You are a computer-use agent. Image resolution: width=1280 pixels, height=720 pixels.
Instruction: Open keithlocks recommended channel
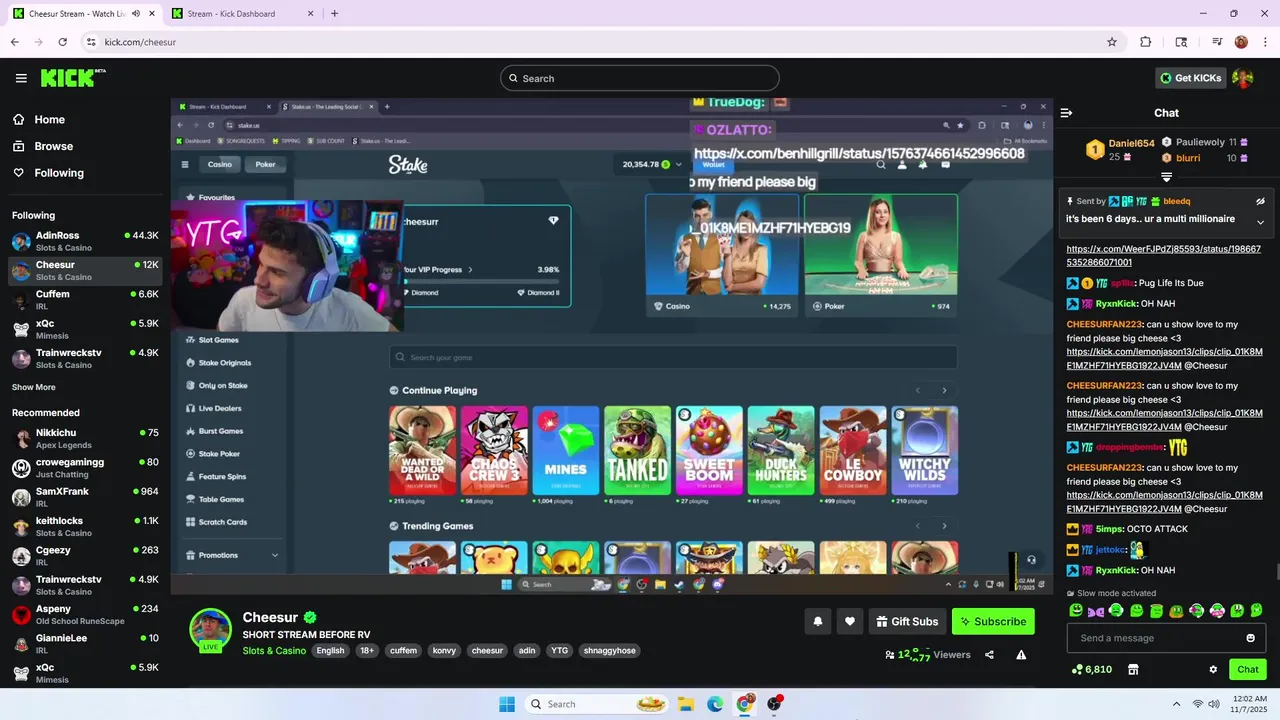point(85,526)
